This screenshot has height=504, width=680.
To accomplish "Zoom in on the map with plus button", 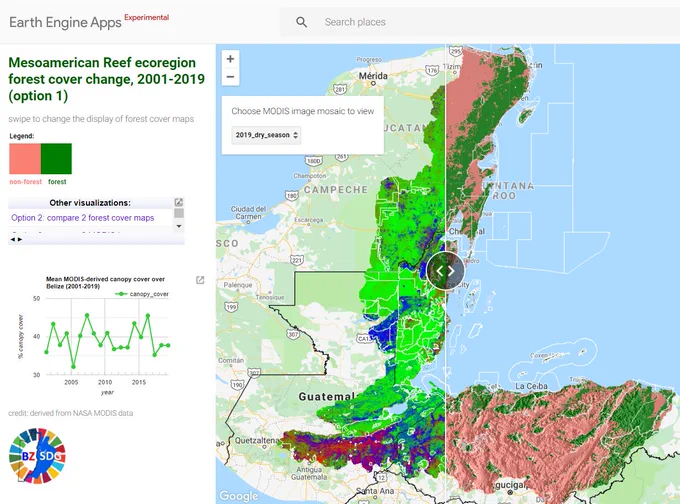I will tap(230, 59).
